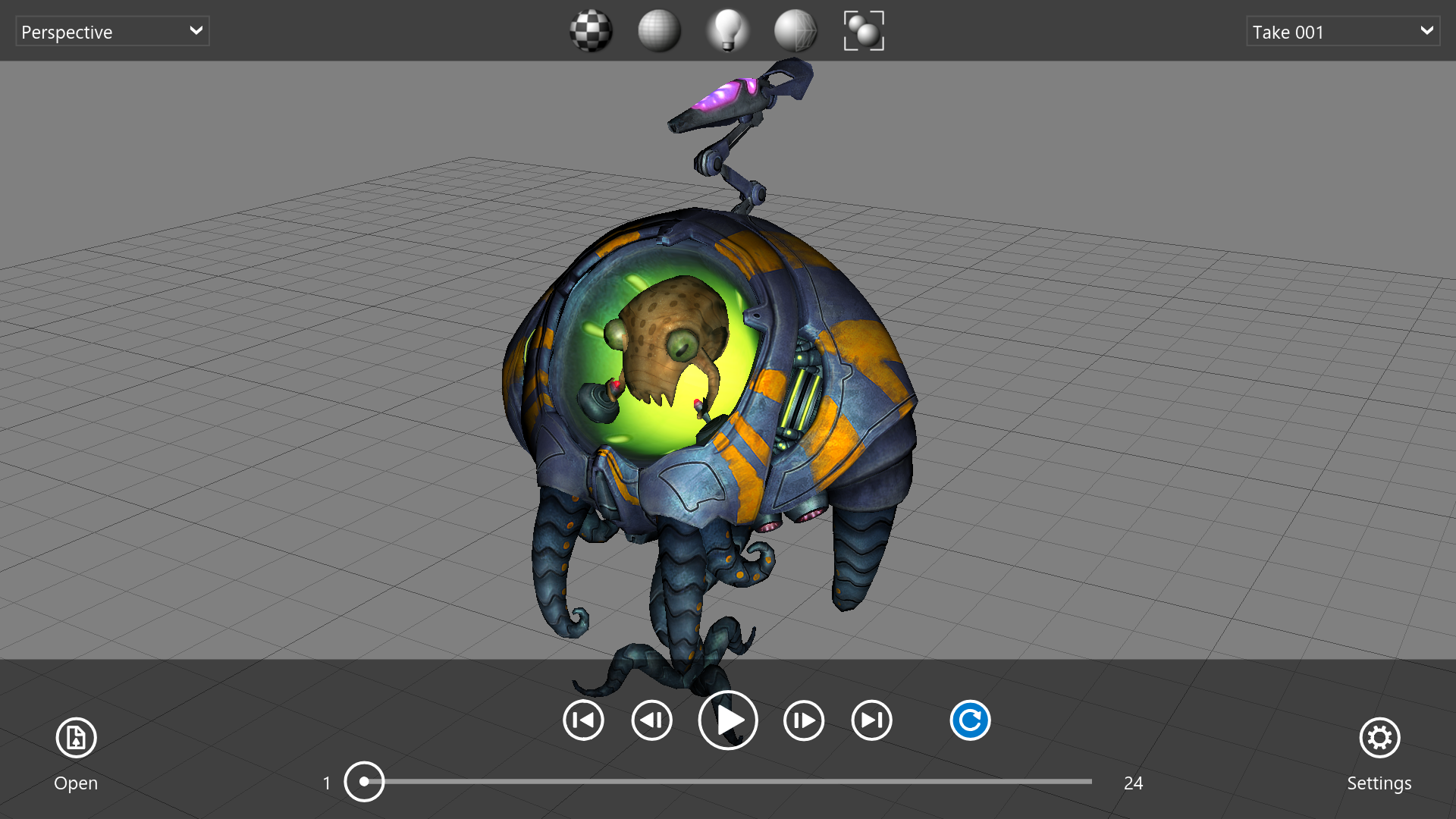Click the Settings text label
This screenshot has width=1456, height=819.
coord(1379,783)
